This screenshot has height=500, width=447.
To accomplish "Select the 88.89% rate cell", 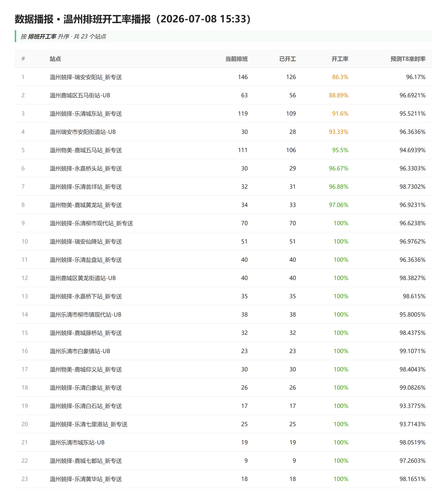I will (338, 95).
